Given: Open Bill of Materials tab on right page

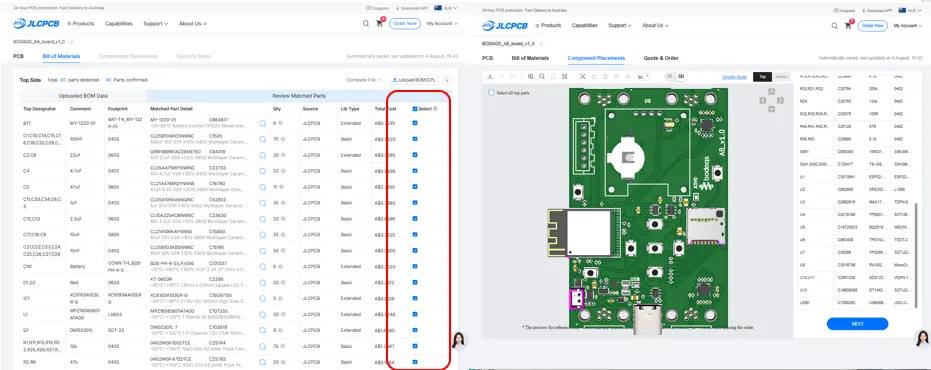Looking at the screenshot, I should click(x=530, y=58).
